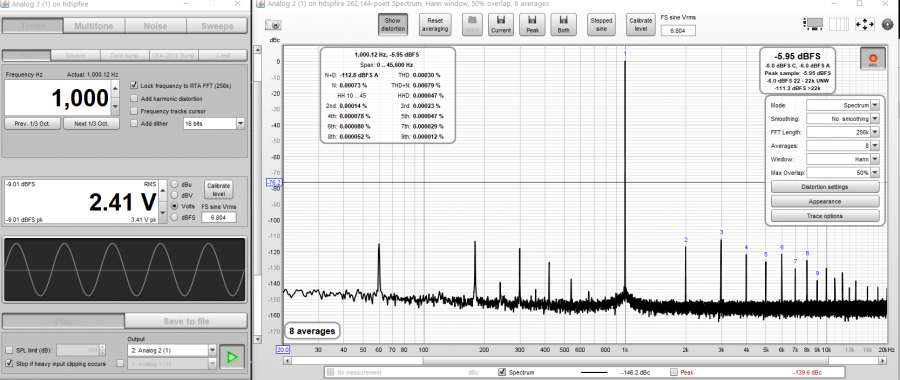Toggle Stop if heavy input clipping occurs

coord(9,363)
